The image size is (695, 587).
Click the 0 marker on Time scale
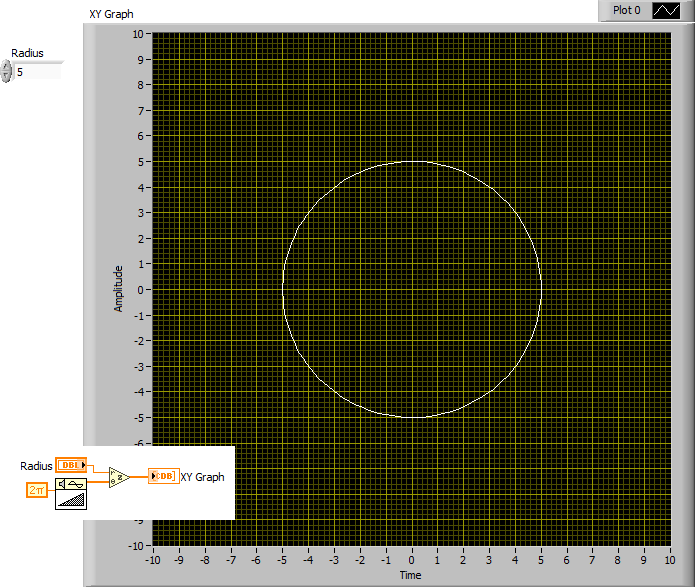coord(411,560)
